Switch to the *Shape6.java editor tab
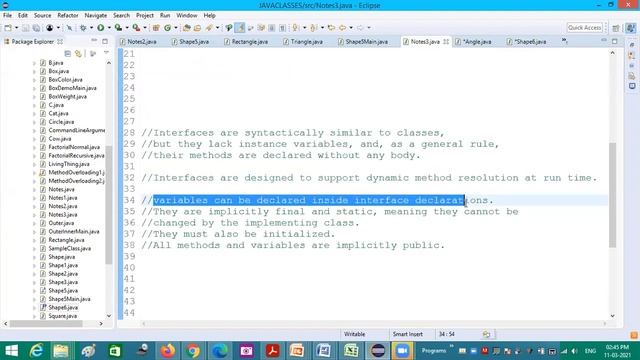 (x=527, y=42)
